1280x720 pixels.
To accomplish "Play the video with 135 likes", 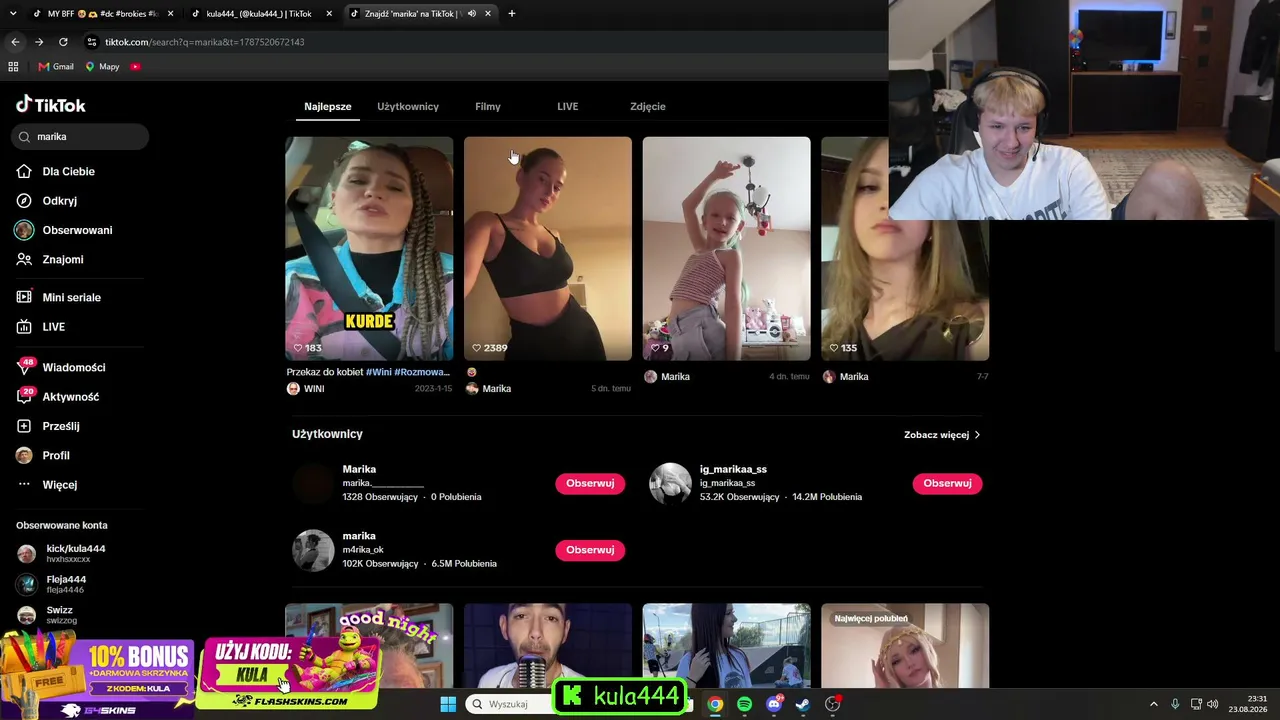I will [x=905, y=290].
